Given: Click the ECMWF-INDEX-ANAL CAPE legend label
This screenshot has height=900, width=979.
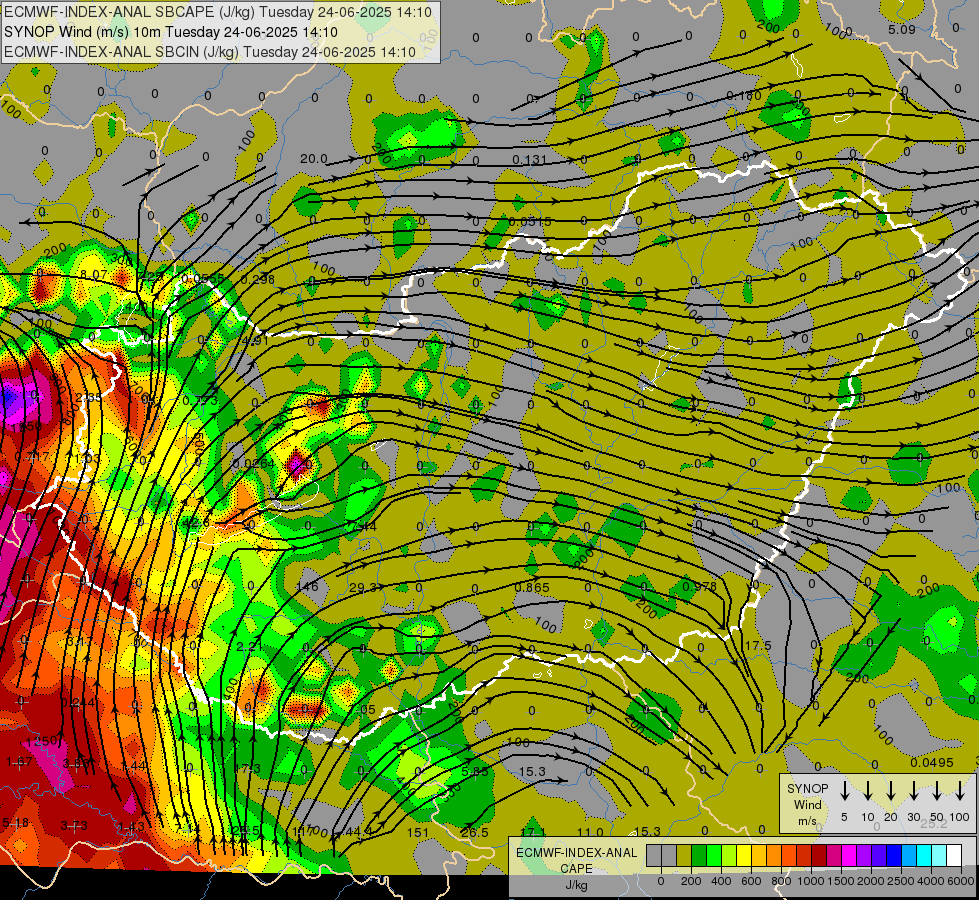Looking at the screenshot, I should (x=576, y=860).
